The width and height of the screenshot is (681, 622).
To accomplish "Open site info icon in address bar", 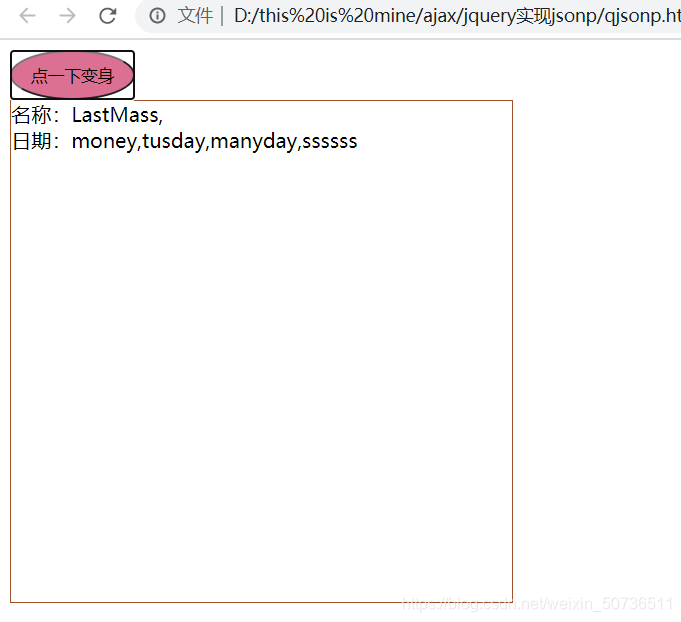I will 157,16.
